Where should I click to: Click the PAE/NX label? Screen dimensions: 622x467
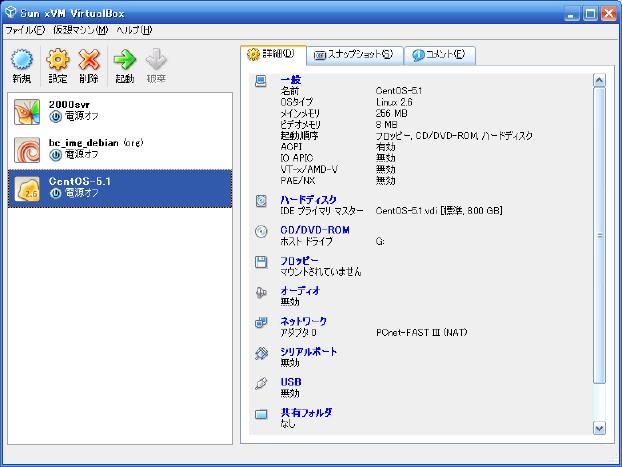pos(298,181)
